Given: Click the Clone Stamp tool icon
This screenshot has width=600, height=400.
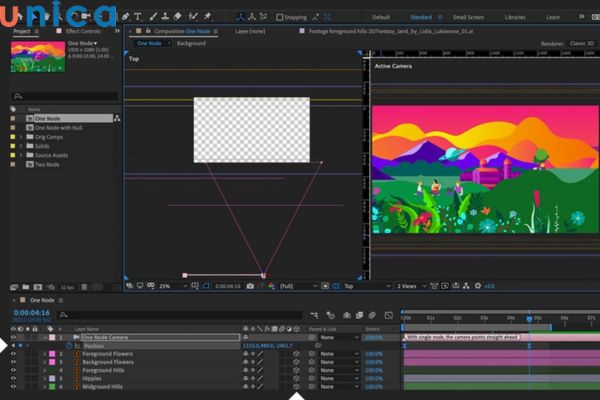Looking at the screenshot, I should coord(163,17).
